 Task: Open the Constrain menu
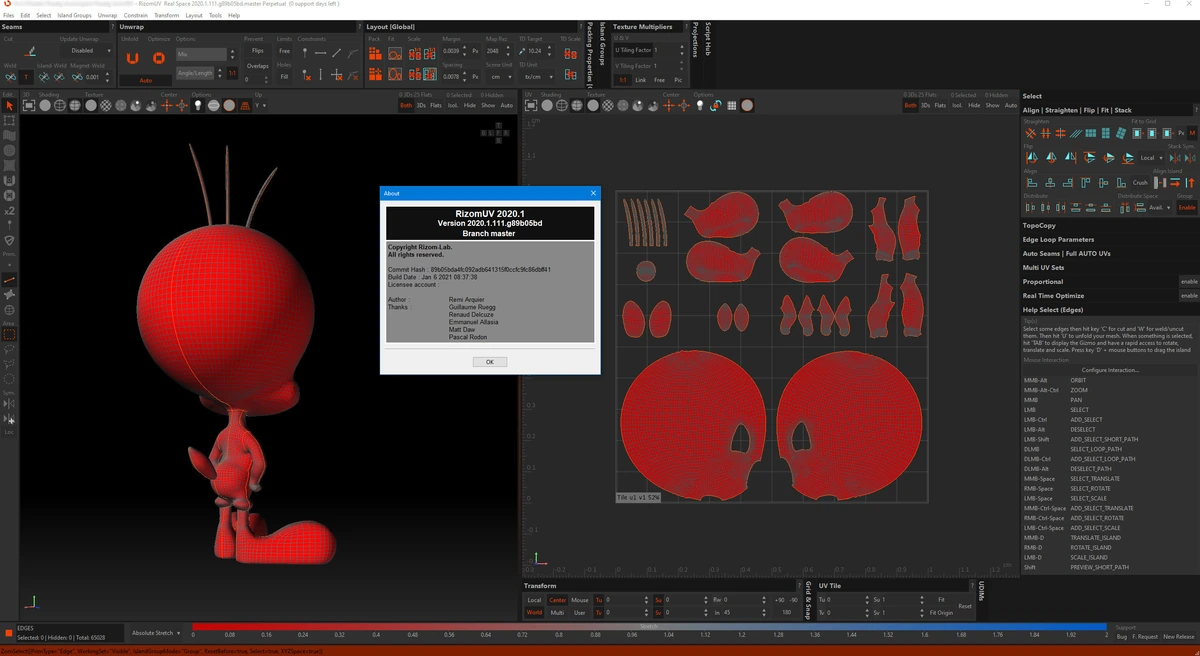[136, 16]
